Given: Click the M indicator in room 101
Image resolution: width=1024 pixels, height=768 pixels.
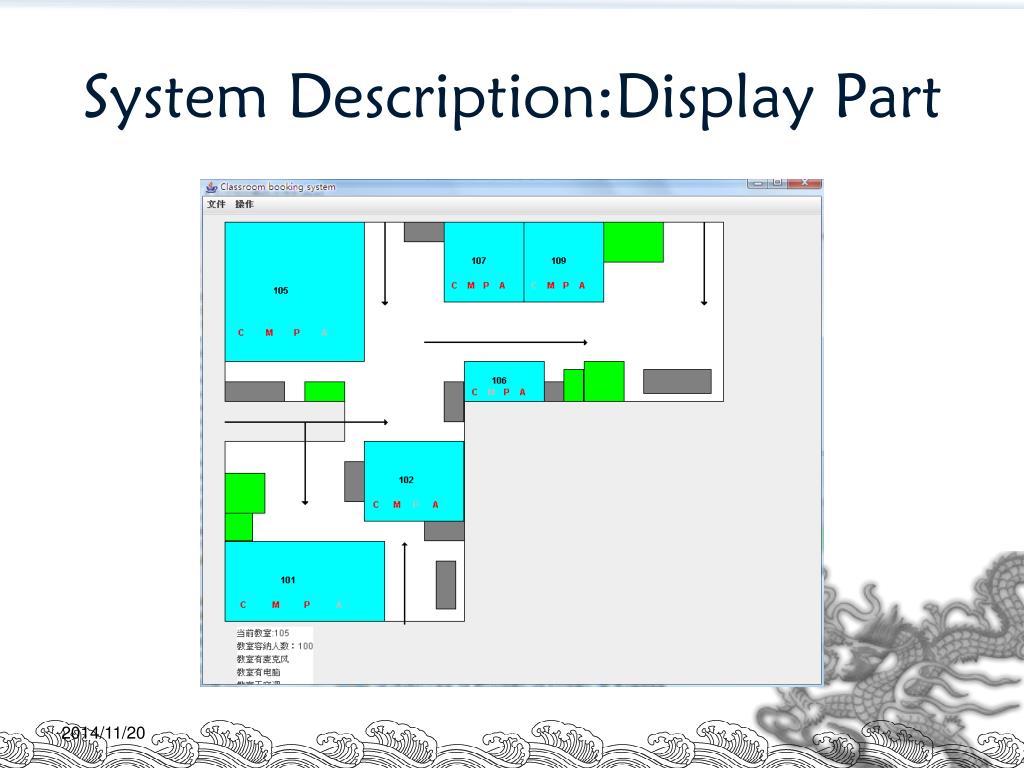Looking at the screenshot, I should coord(276,605).
